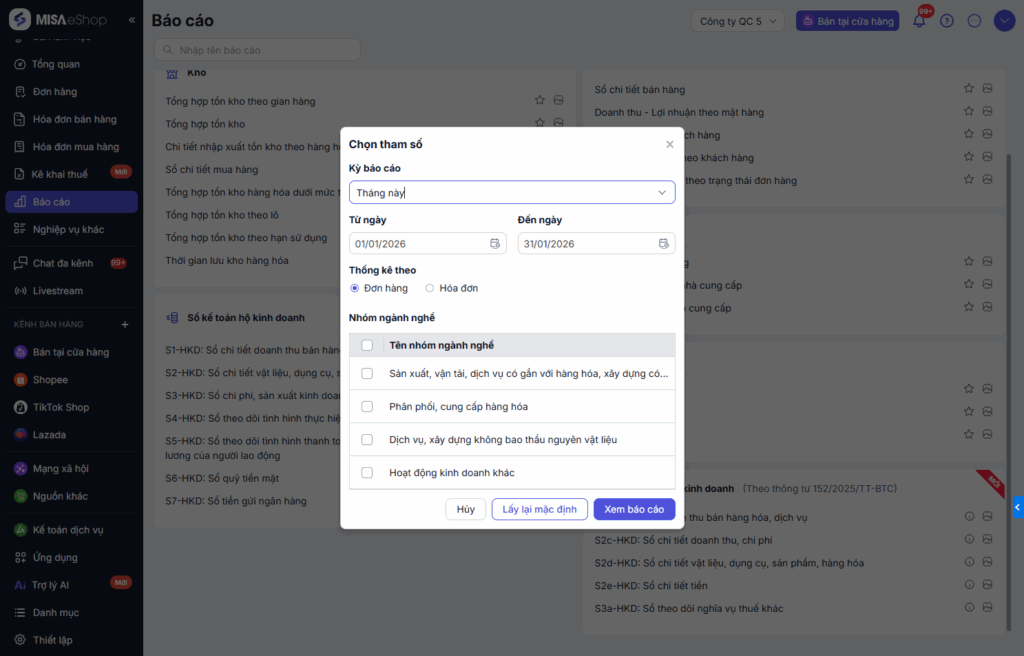Go to TikTok Shop channel
The width and height of the screenshot is (1024, 656).
60,407
